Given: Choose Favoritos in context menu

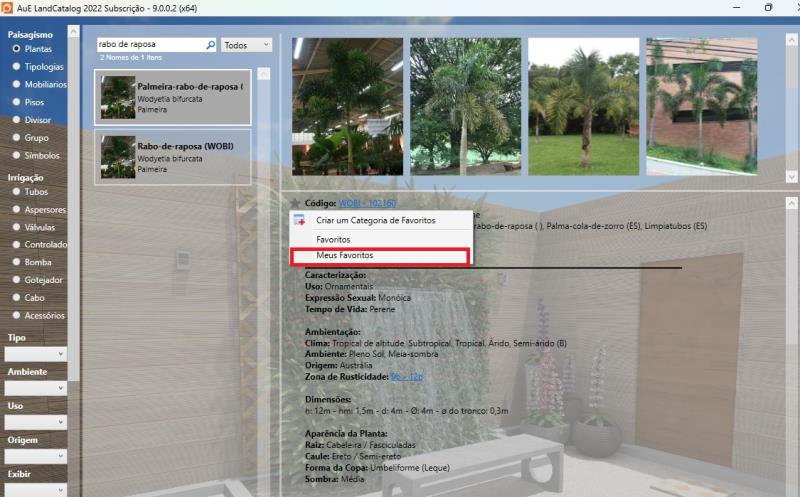Looking at the screenshot, I should 381,239.
